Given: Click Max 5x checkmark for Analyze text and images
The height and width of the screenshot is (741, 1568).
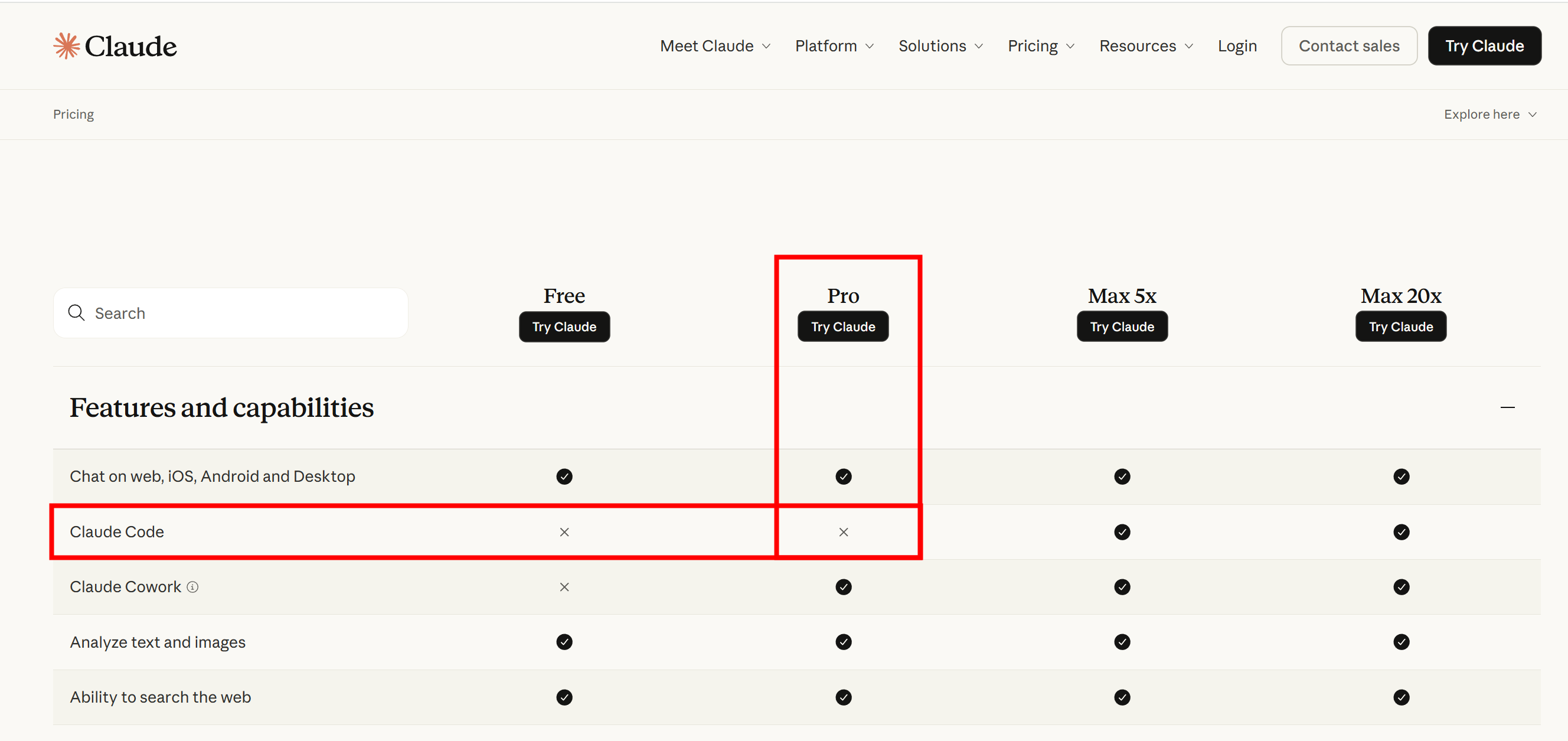Looking at the screenshot, I should point(1122,642).
